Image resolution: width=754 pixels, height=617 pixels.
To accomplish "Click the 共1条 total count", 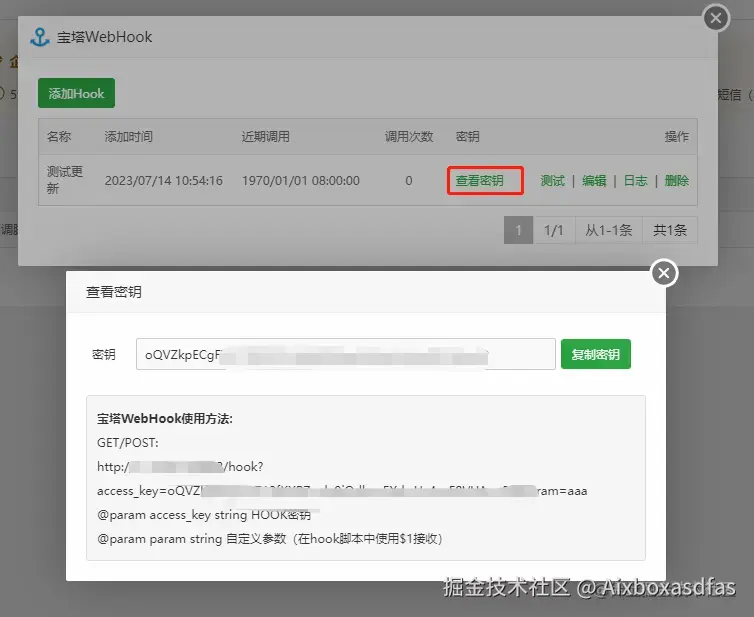I will (x=669, y=230).
